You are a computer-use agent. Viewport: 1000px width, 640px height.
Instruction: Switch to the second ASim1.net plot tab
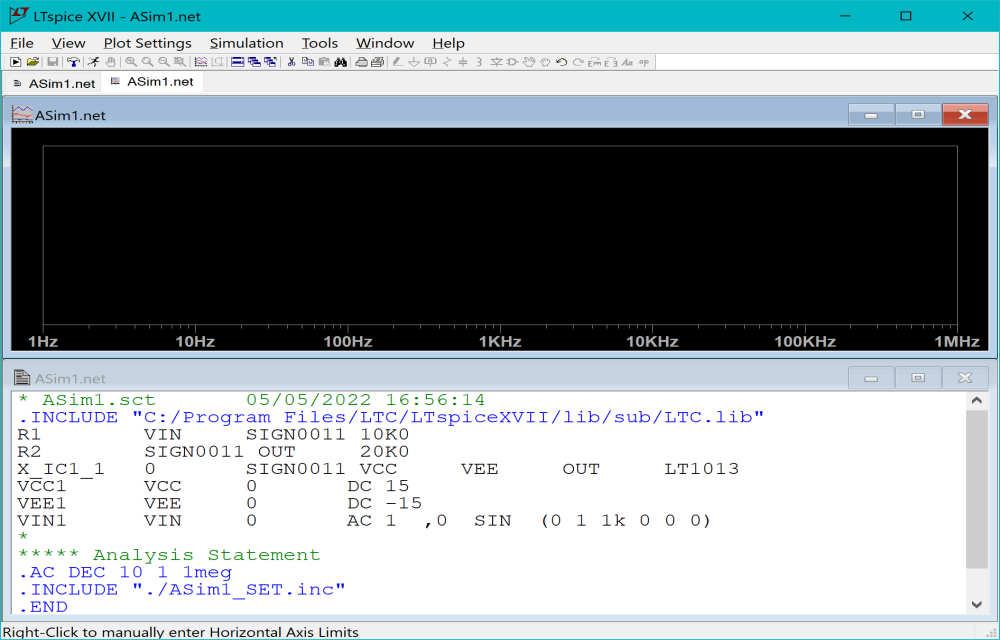click(x=152, y=82)
